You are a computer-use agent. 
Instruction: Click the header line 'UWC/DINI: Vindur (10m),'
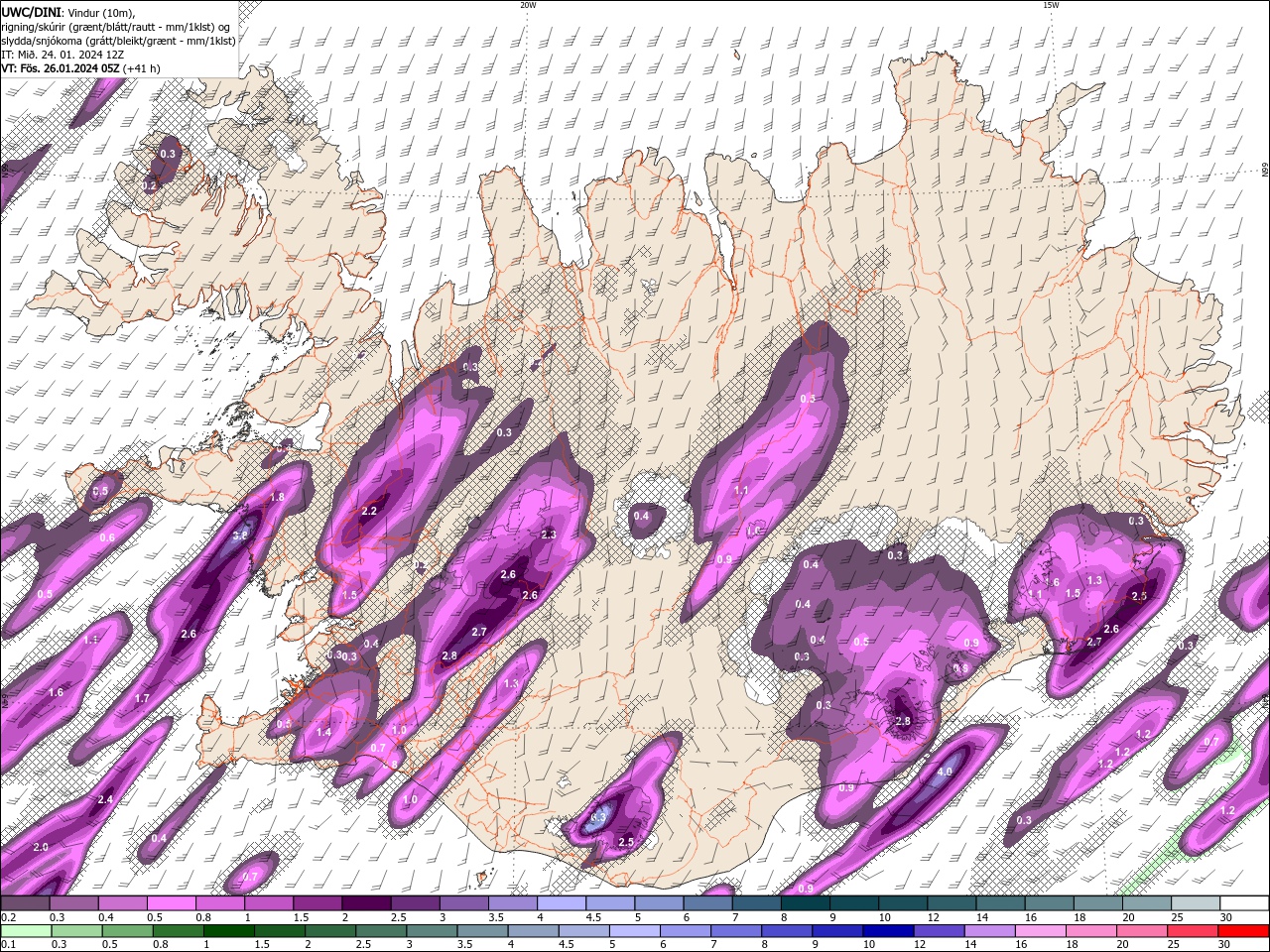click(66, 11)
